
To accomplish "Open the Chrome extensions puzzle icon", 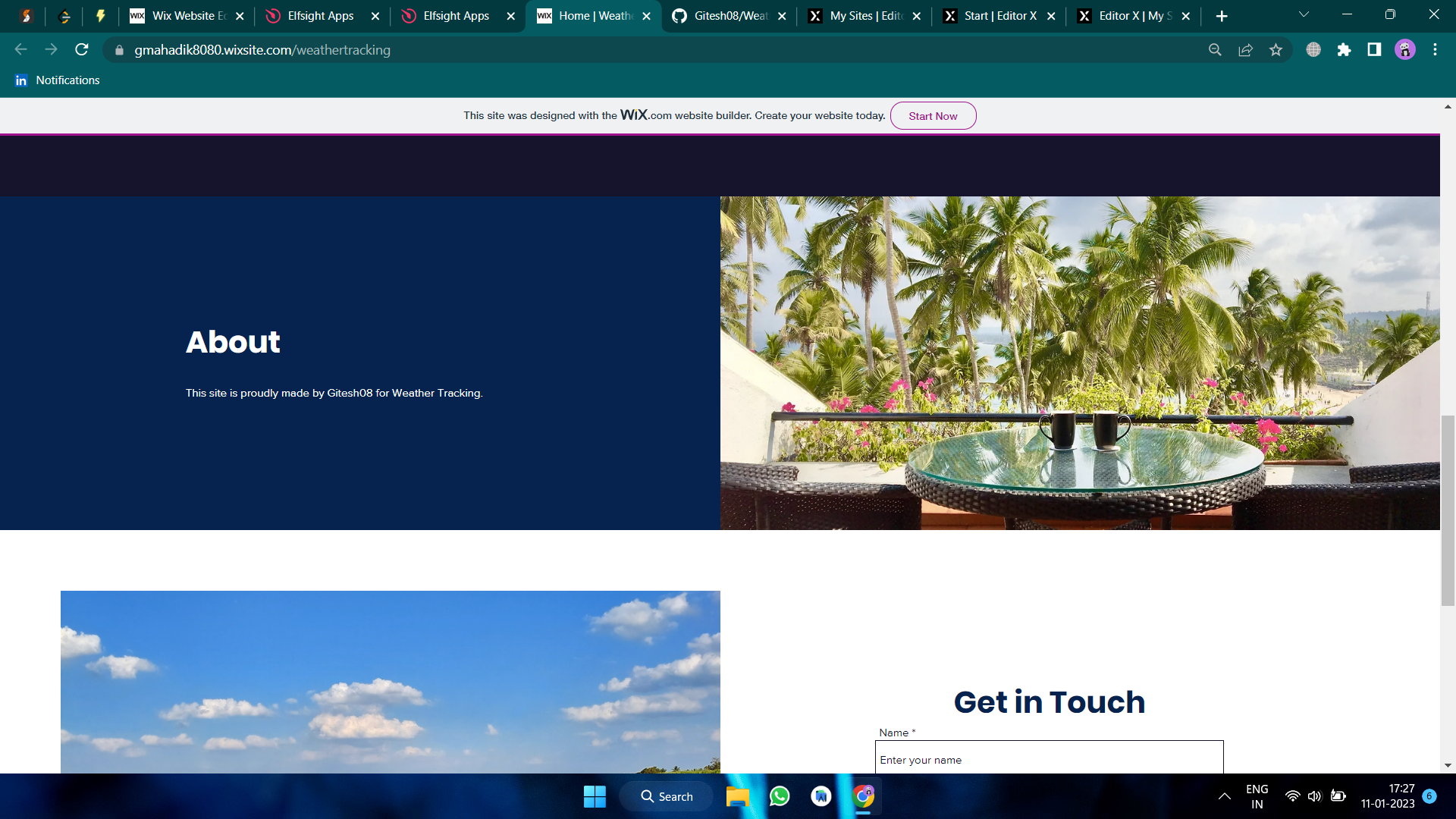I will tap(1344, 50).
